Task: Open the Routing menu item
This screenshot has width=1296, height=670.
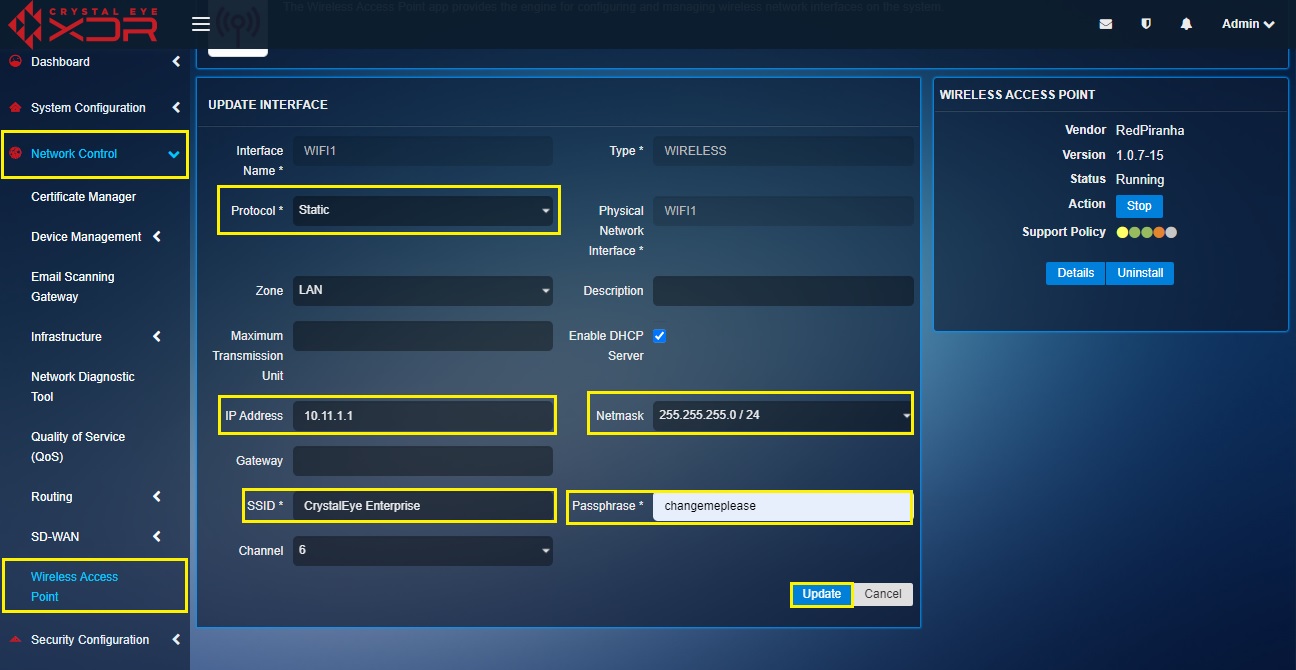Action: [x=51, y=497]
